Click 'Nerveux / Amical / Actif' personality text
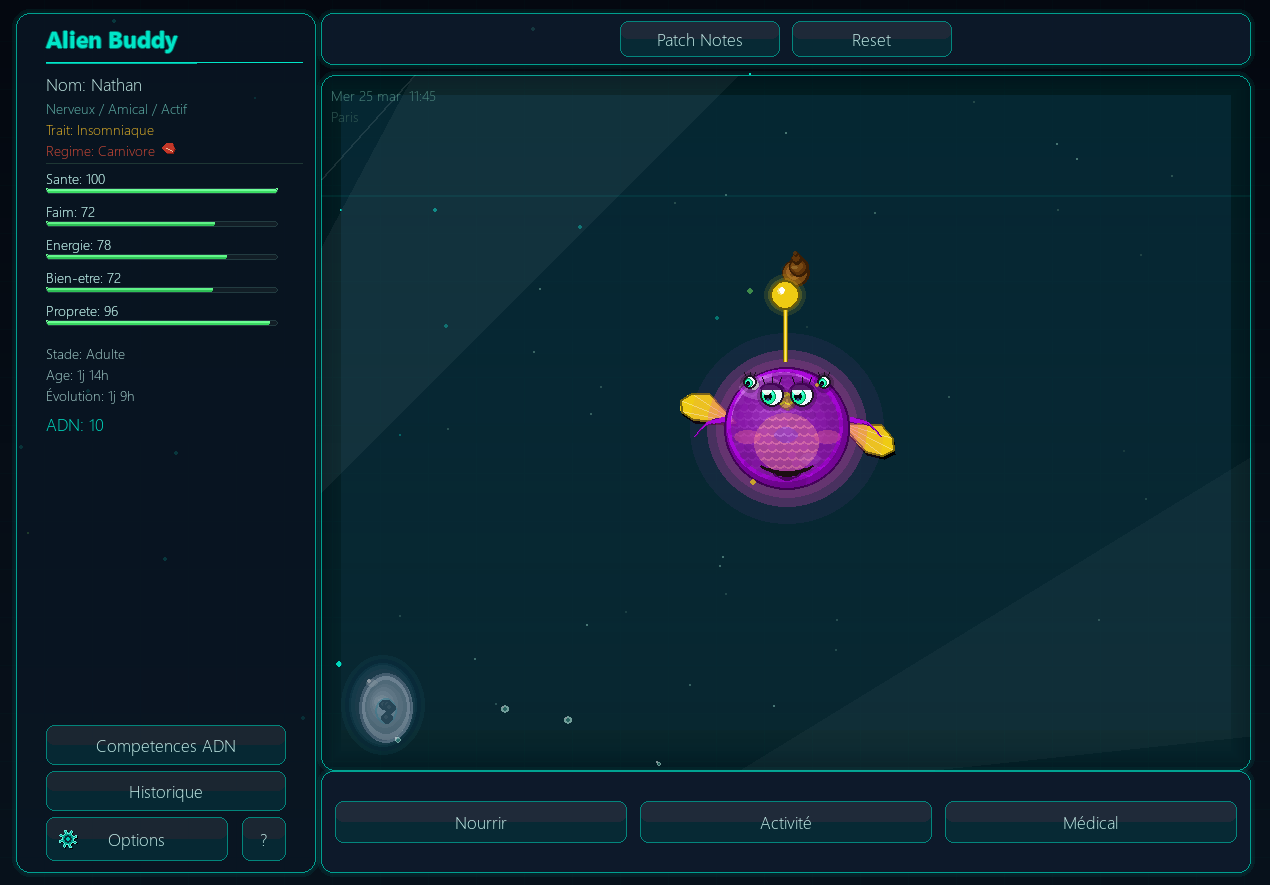This screenshot has height=885, width=1270. point(116,109)
